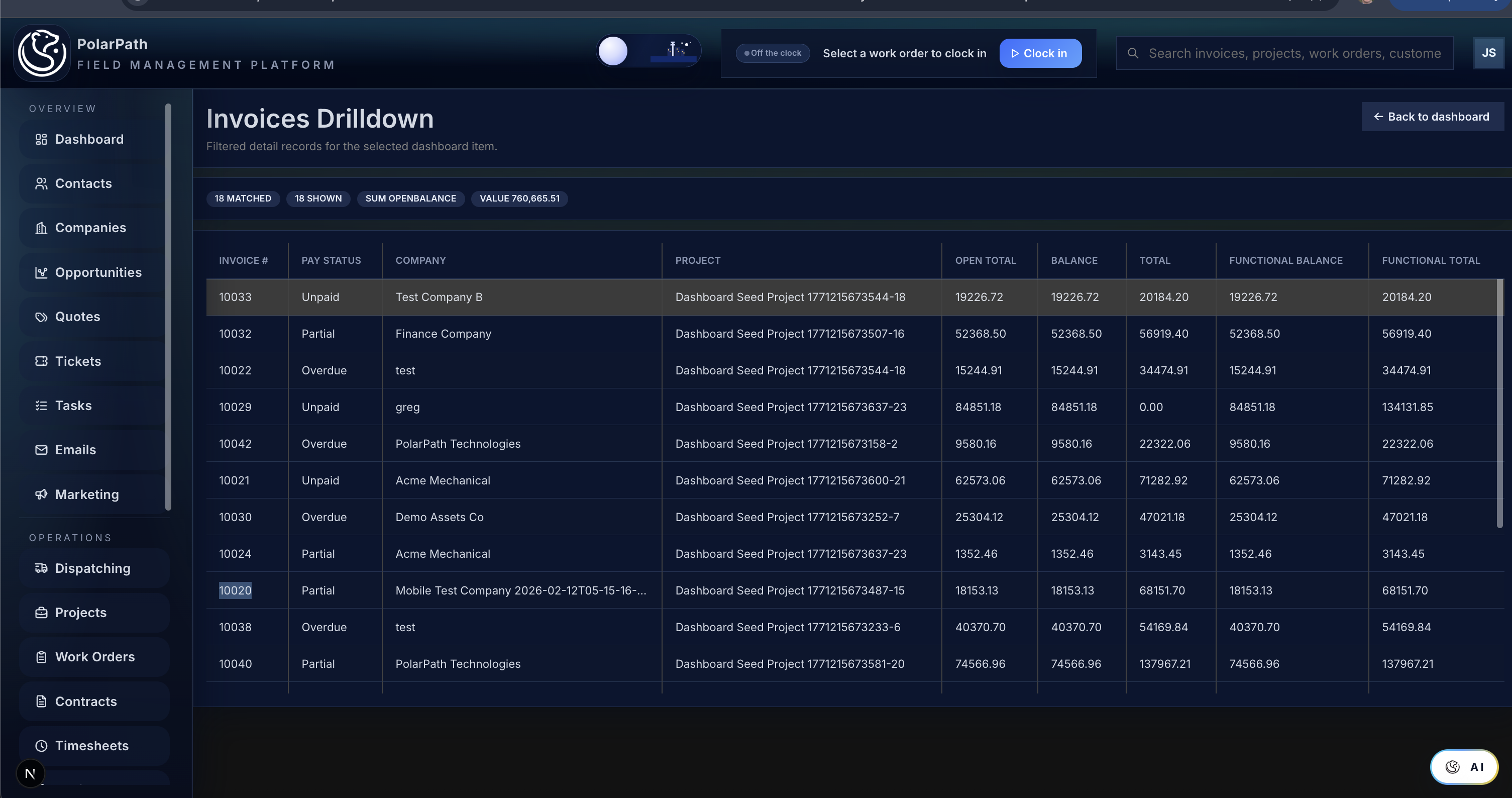The image size is (1512, 798).
Task: Select the Companies icon in the sidebar
Action: click(41, 227)
